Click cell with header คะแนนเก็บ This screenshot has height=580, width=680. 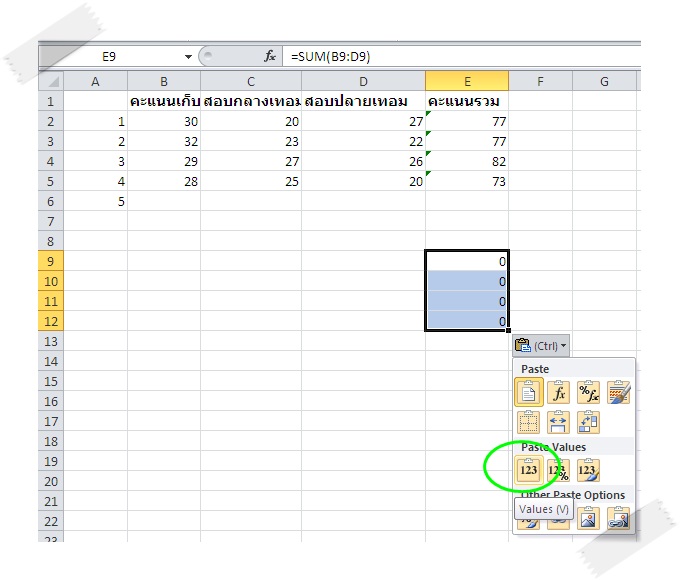pos(164,101)
